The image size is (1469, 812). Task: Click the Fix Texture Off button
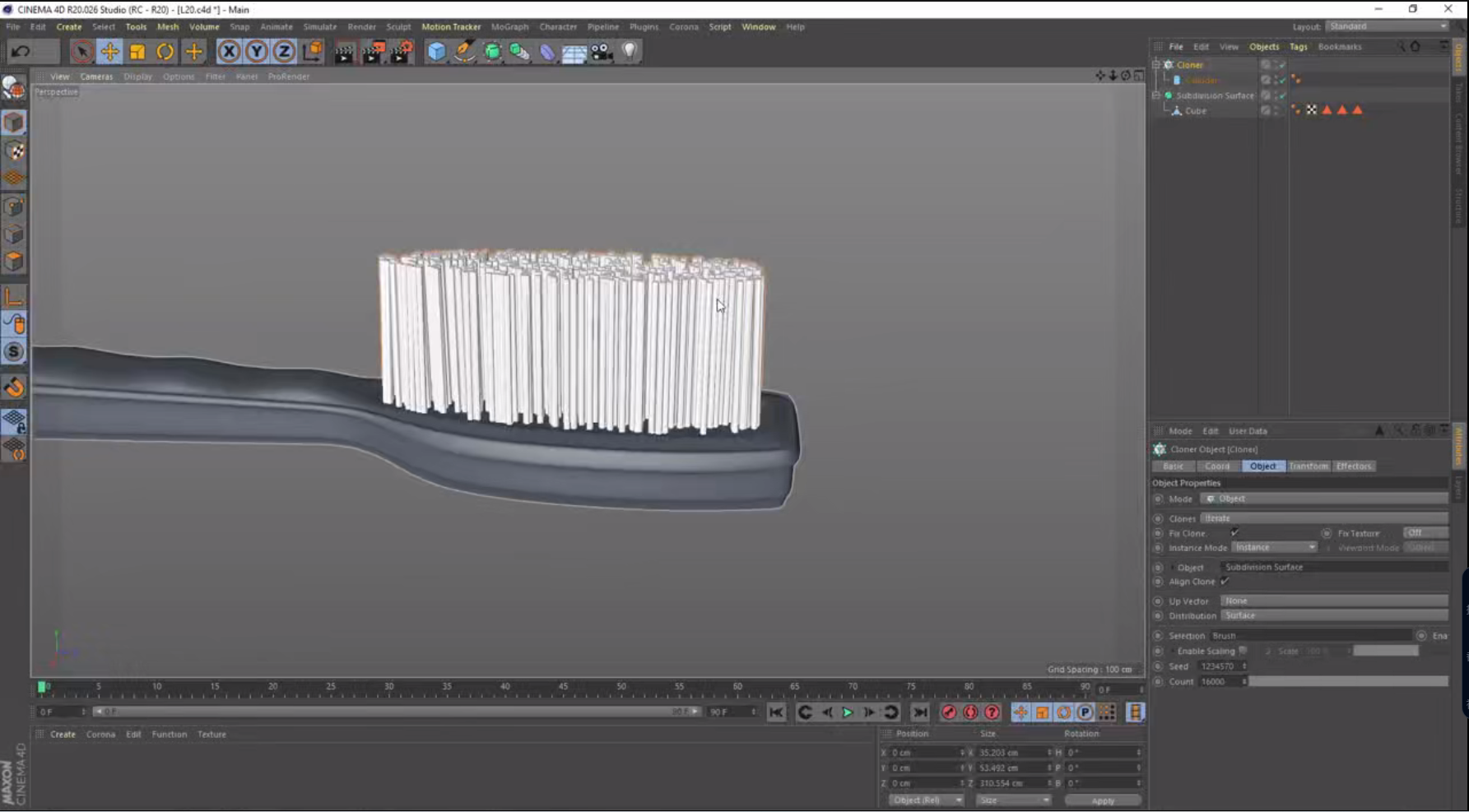[1425, 532]
